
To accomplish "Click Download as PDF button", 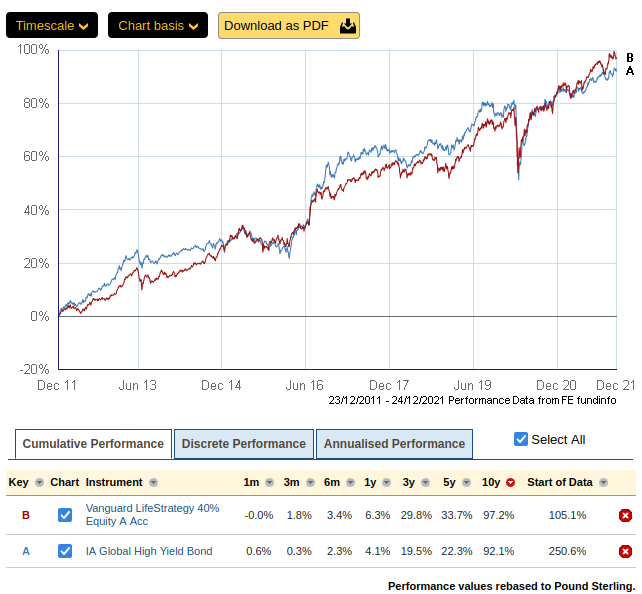I will click(289, 25).
